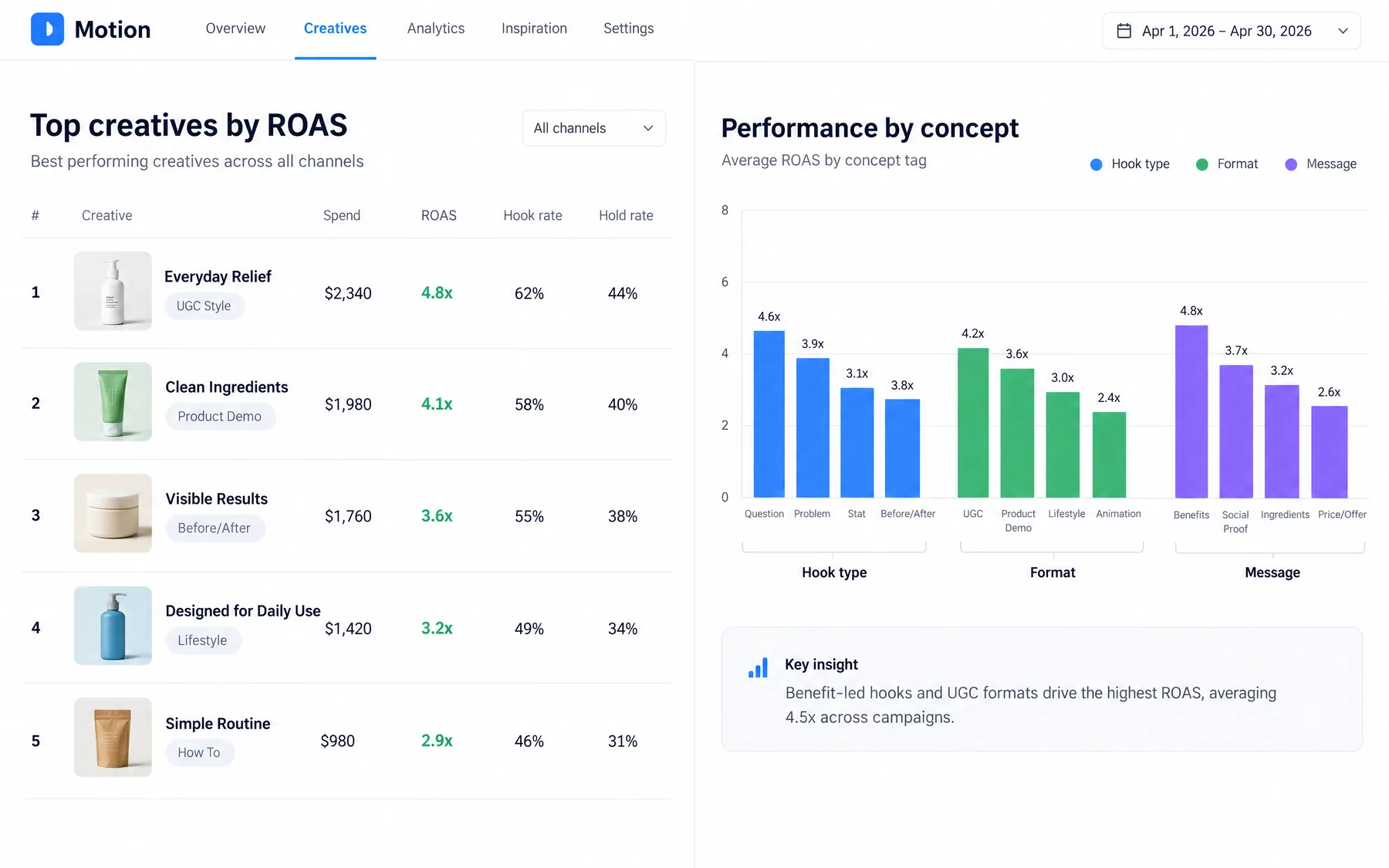Select the Designed for Daily Use name
This screenshot has width=1389, height=868.
[243, 611]
